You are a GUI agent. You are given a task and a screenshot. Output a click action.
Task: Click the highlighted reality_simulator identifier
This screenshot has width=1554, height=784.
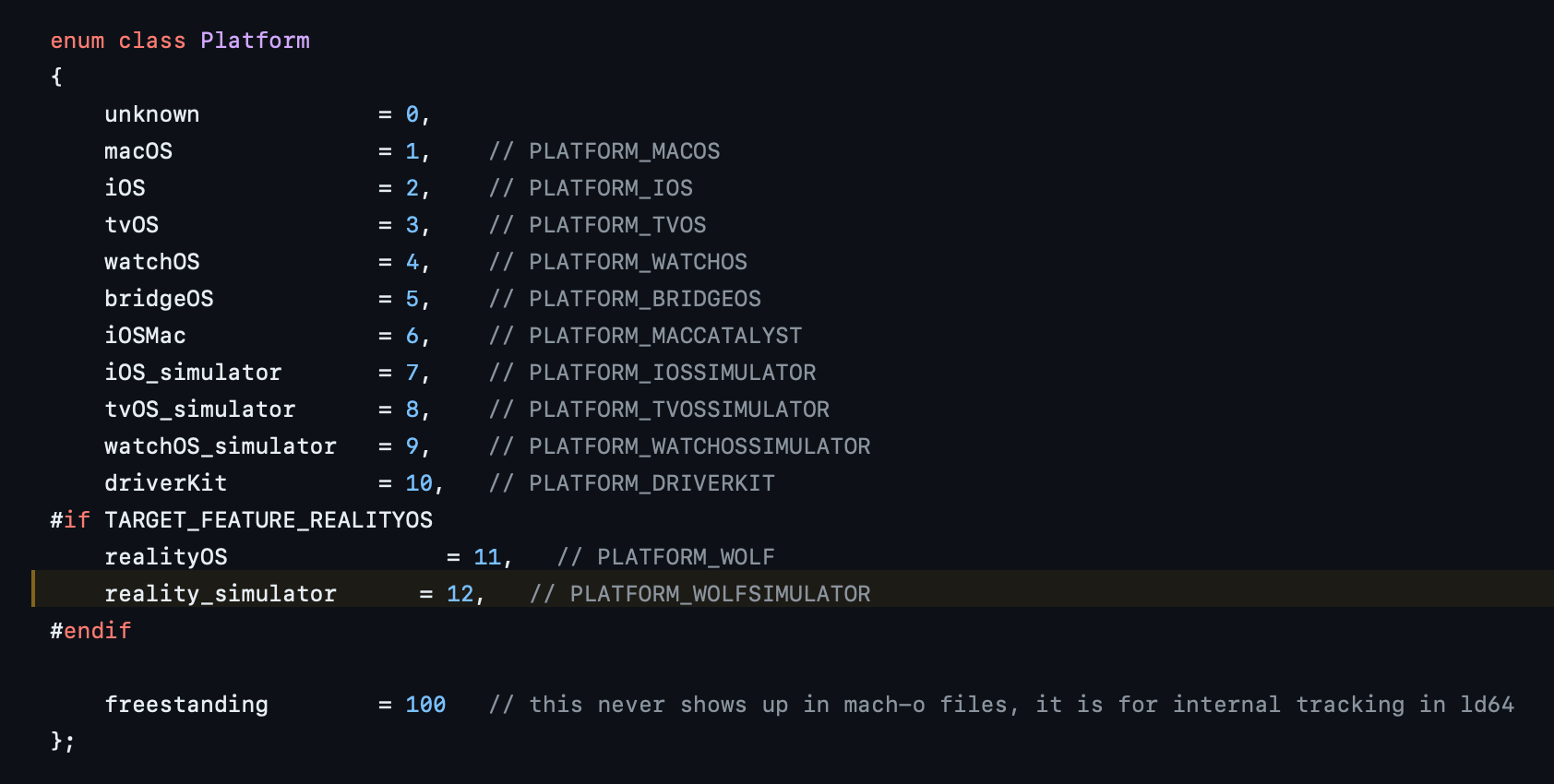[220, 594]
